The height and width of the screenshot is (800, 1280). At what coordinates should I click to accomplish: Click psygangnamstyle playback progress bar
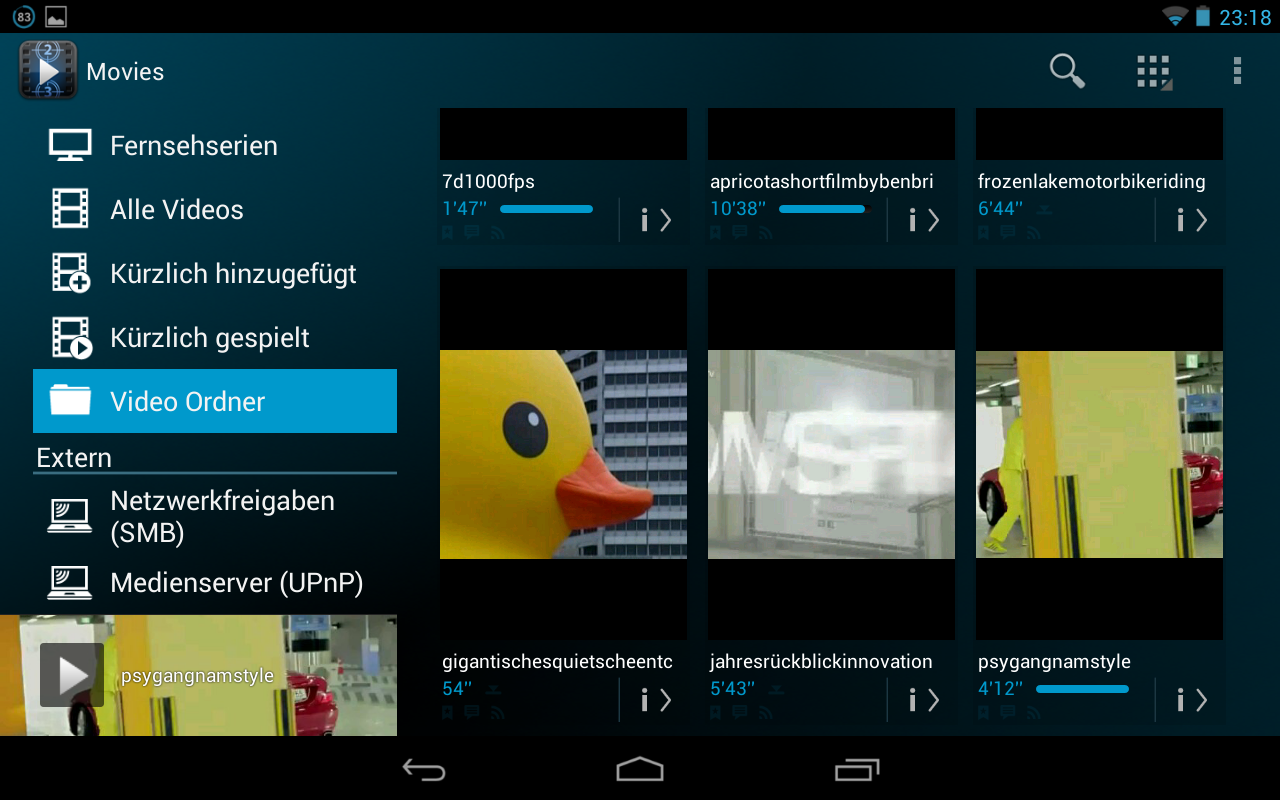click(1082, 689)
